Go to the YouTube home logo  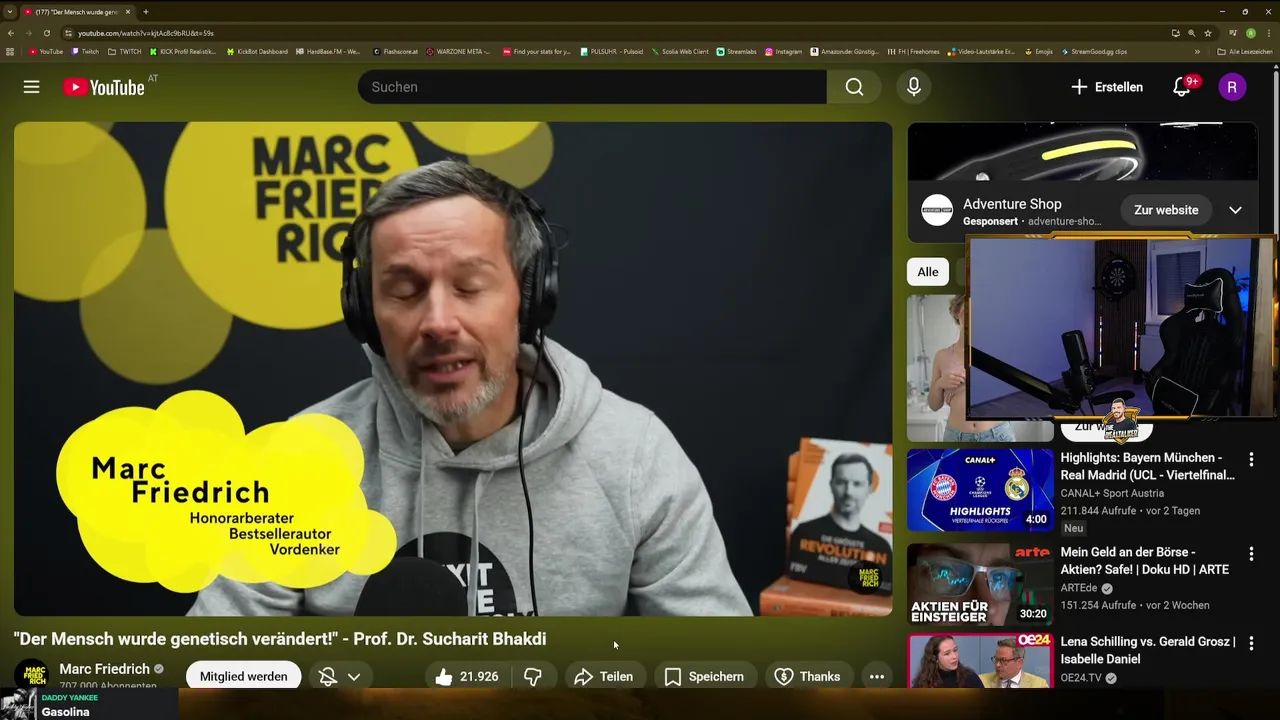[x=104, y=87]
